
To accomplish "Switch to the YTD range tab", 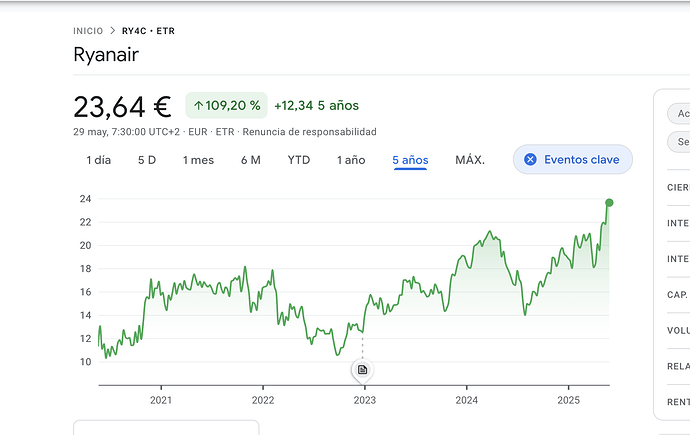I will [299, 160].
